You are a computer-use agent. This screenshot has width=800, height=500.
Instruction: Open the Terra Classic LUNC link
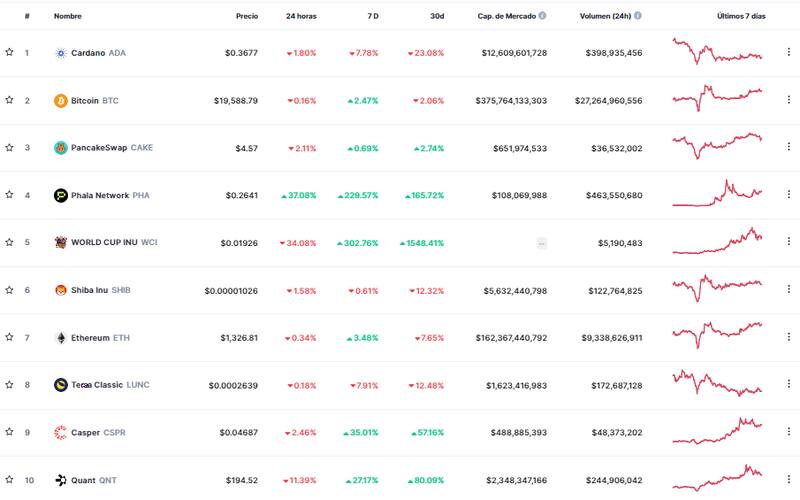[108, 385]
